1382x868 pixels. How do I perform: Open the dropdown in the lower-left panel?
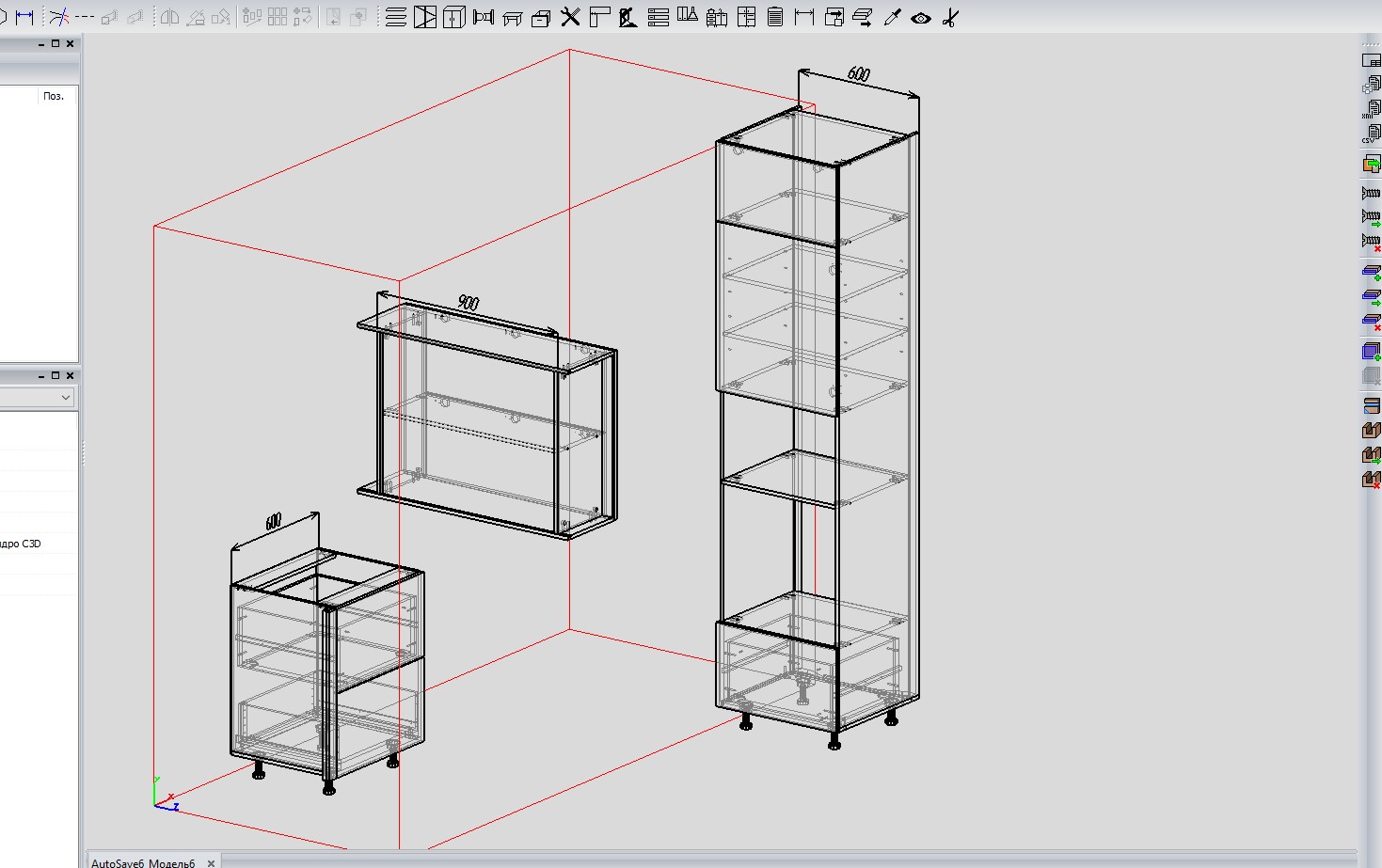pyautogui.click(x=66, y=398)
